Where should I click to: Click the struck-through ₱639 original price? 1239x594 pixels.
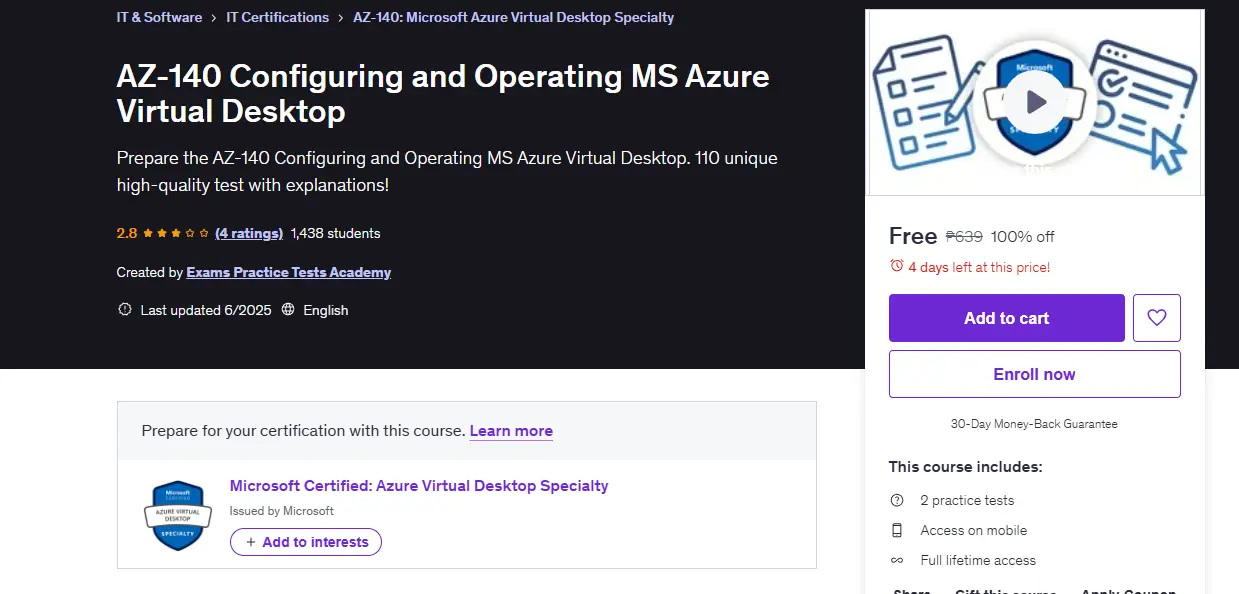(x=964, y=237)
